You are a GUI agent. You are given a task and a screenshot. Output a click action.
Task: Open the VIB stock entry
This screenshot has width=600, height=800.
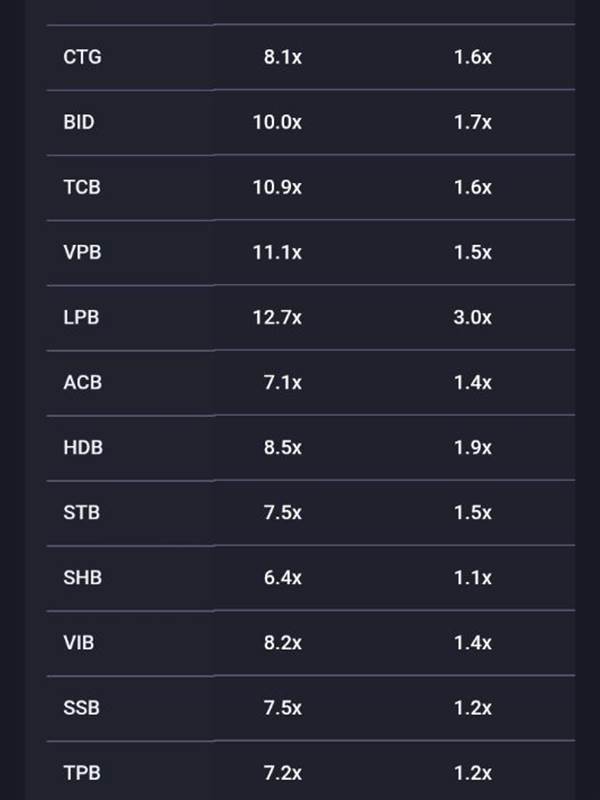(x=79, y=642)
